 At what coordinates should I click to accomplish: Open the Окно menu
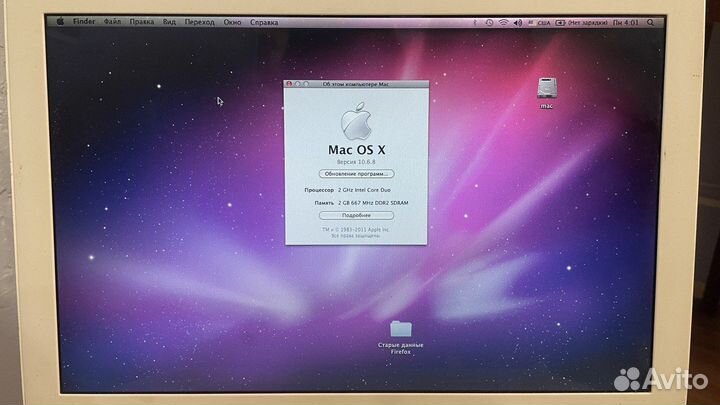(232, 22)
